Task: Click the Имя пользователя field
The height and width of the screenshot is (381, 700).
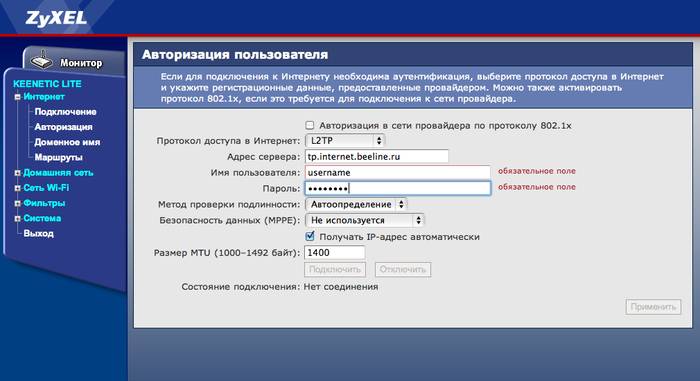Action: click(x=398, y=172)
